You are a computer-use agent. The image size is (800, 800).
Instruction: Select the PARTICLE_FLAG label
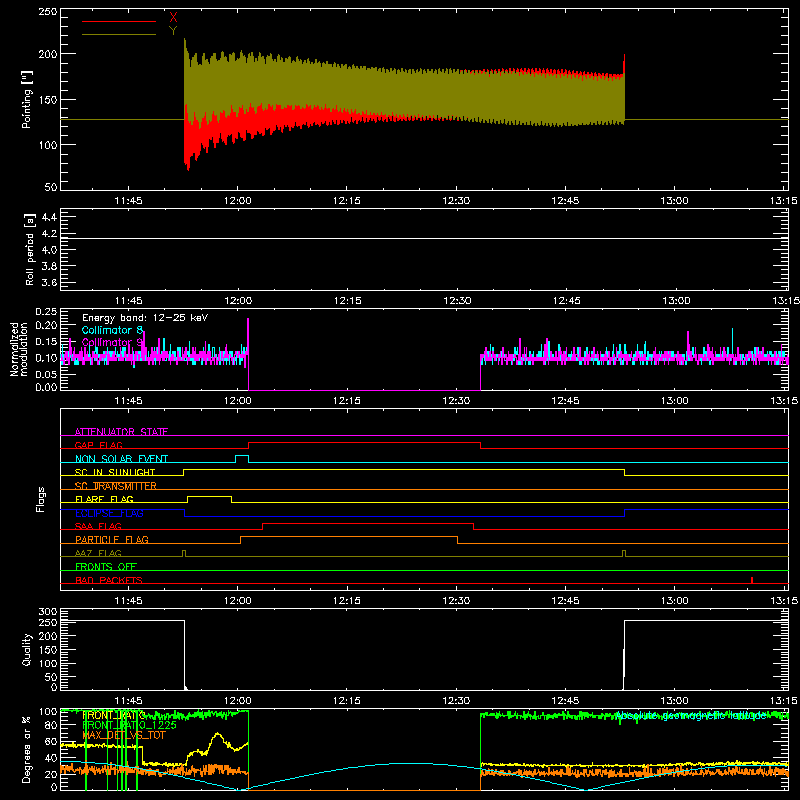[112, 540]
